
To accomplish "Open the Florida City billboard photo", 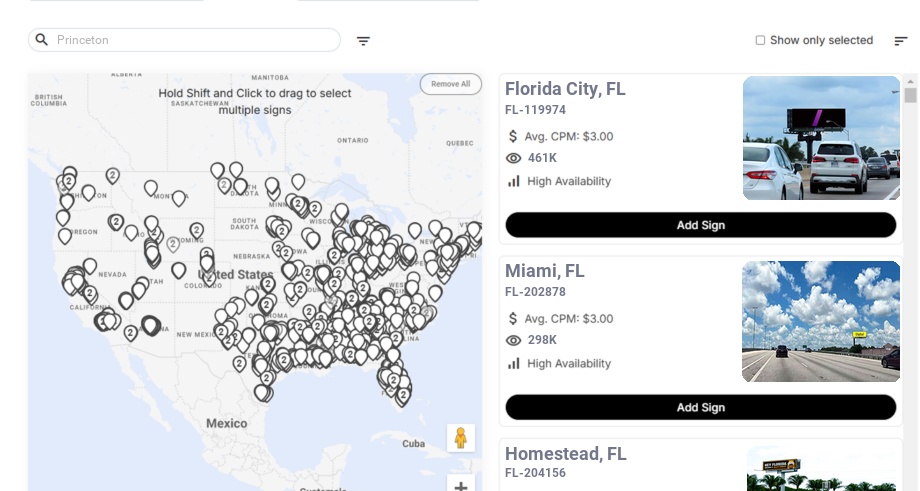I will coord(821,138).
